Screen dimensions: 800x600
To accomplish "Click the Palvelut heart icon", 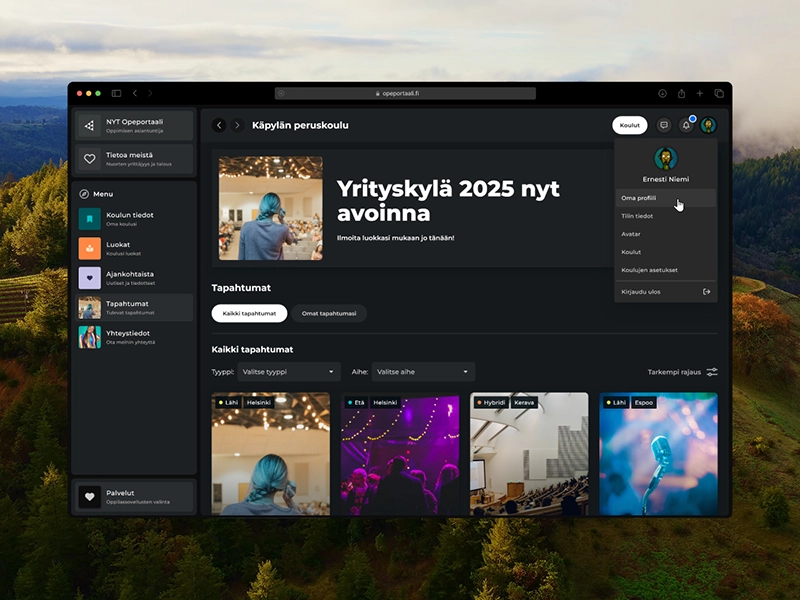I will pyautogui.click(x=90, y=497).
